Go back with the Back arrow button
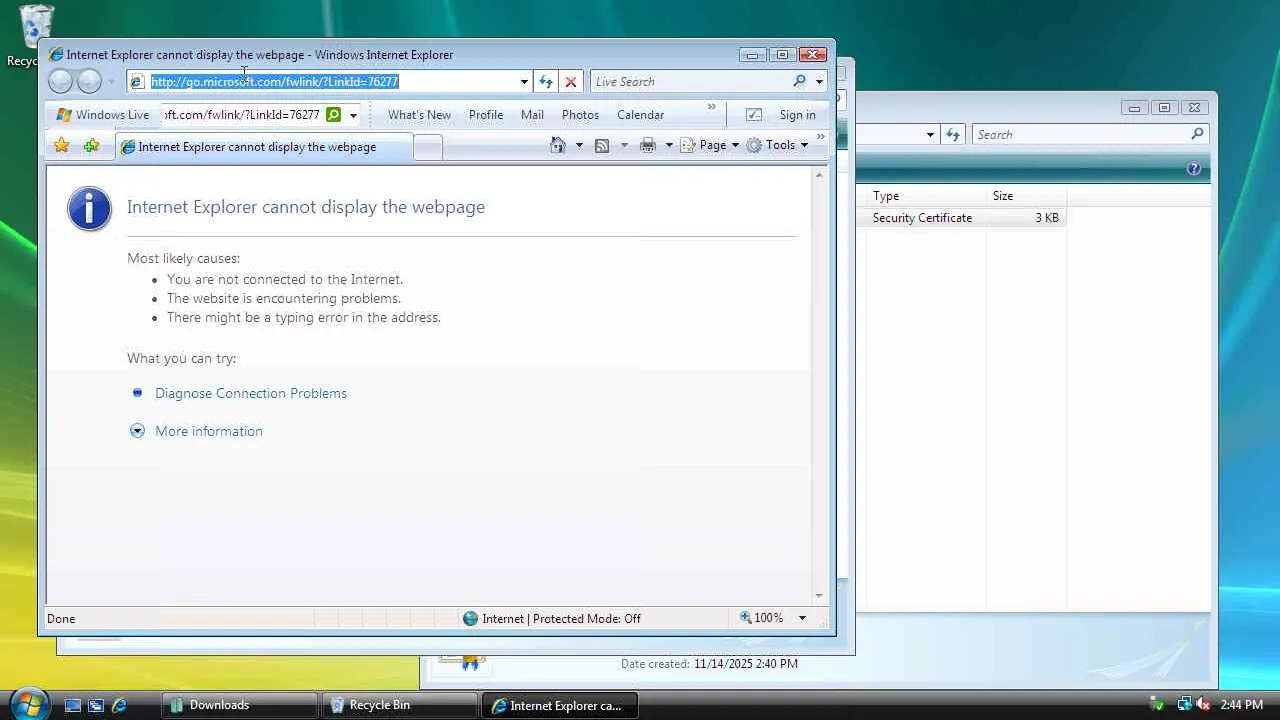Screen dimensions: 1280x720 pyautogui.click(x=61, y=82)
